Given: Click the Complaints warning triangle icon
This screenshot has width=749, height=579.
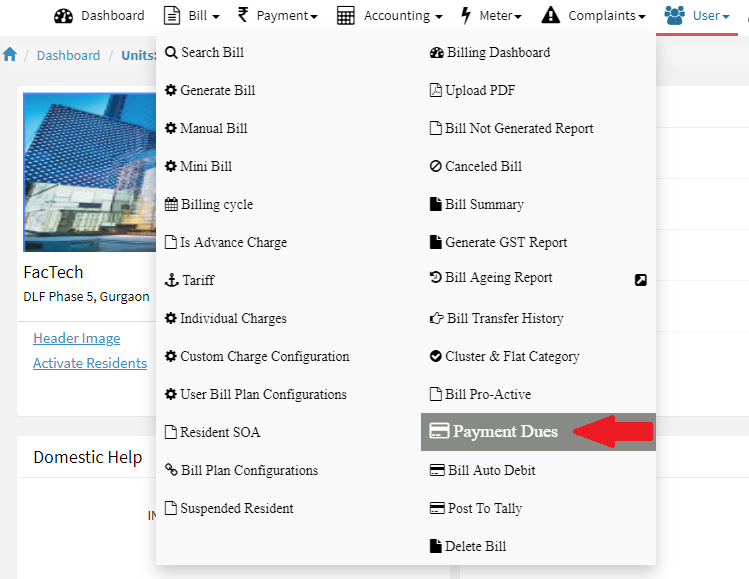Looking at the screenshot, I should 551,15.
